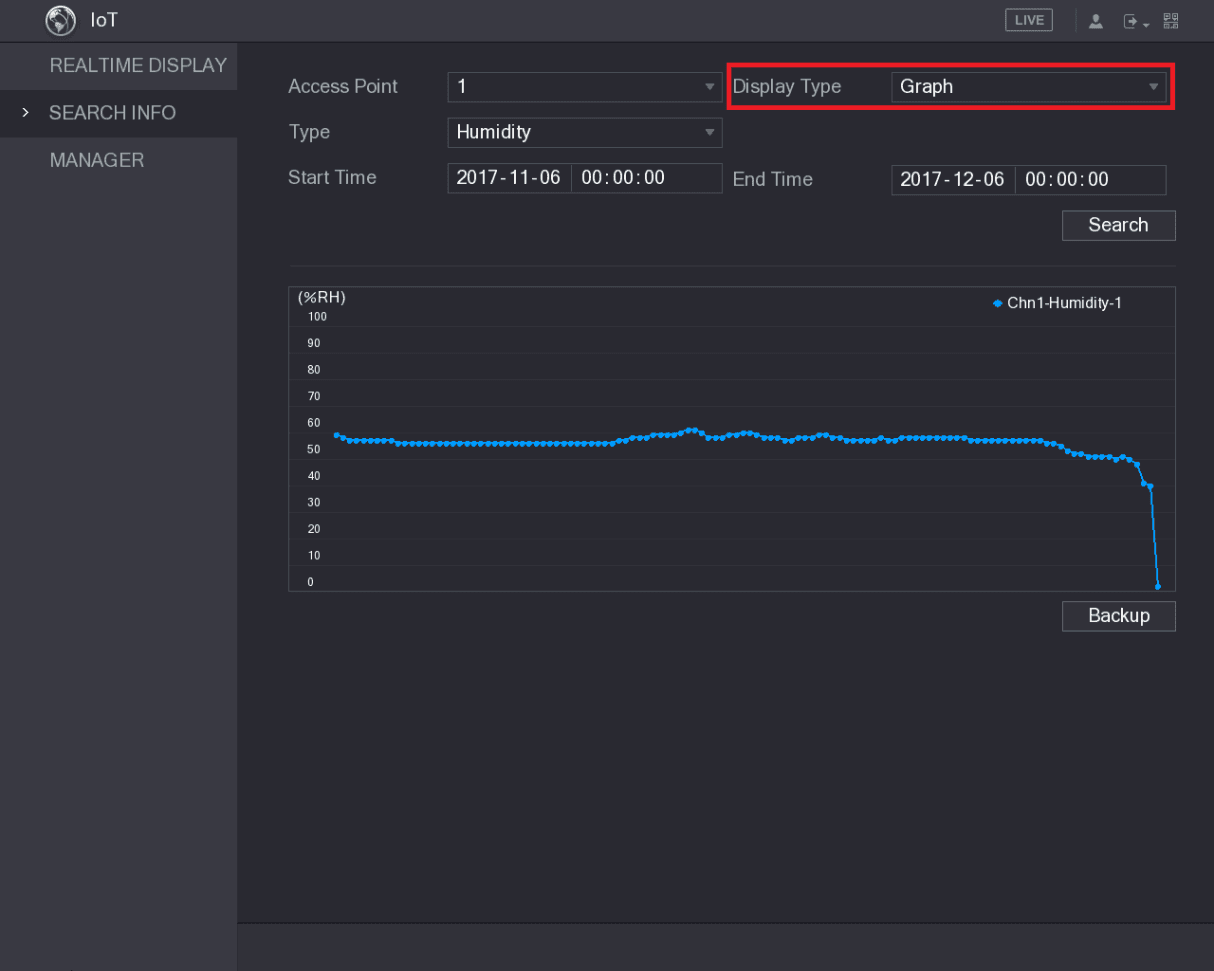Expand the Access Point dropdown
Image resolution: width=1214 pixels, height=971 pixels.
[x=585, y=87]
